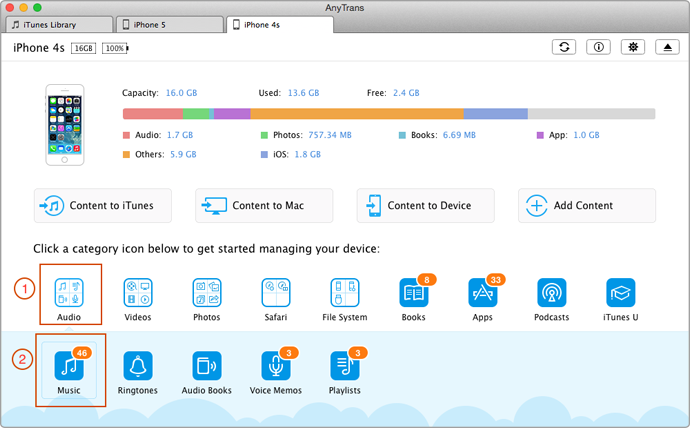Viewport: 690px width, 428px height.
Task: Click the Photos size 757.34 MB
Action: (x=330, y=135)
